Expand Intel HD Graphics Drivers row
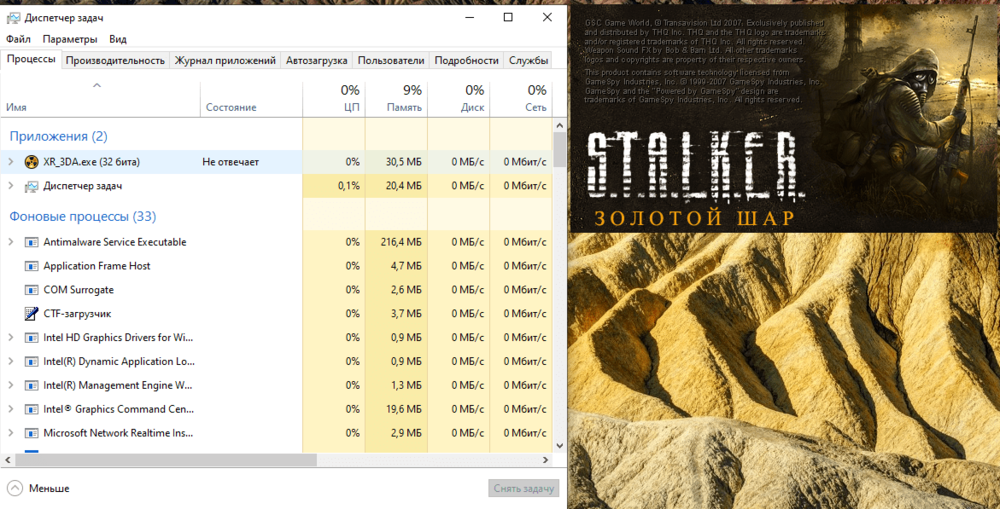This screenshot has width=1000, height=509. click(x=11, y=338)
